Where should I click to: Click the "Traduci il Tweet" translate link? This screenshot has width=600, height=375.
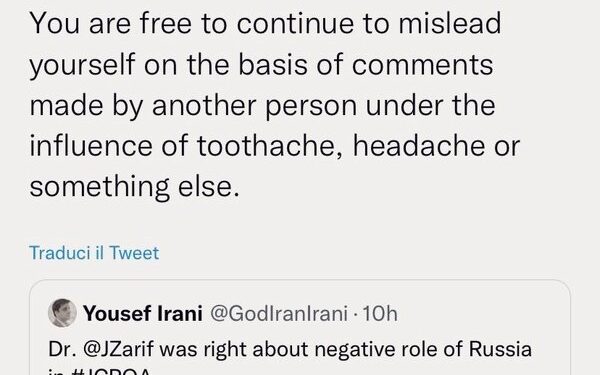(94, 253)
